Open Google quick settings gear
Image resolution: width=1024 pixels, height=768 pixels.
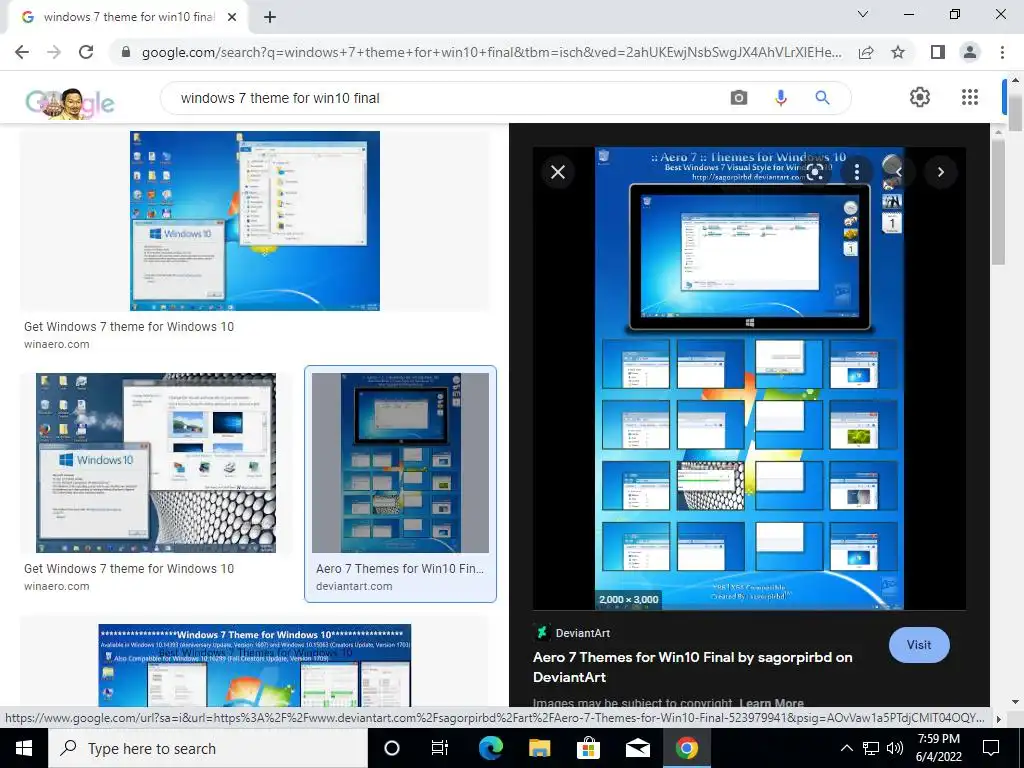[920, 97]
